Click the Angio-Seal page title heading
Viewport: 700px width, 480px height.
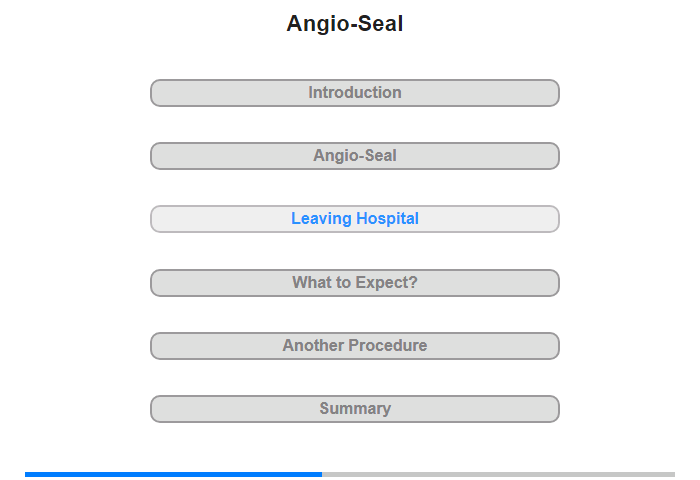[x=345, y=24]
